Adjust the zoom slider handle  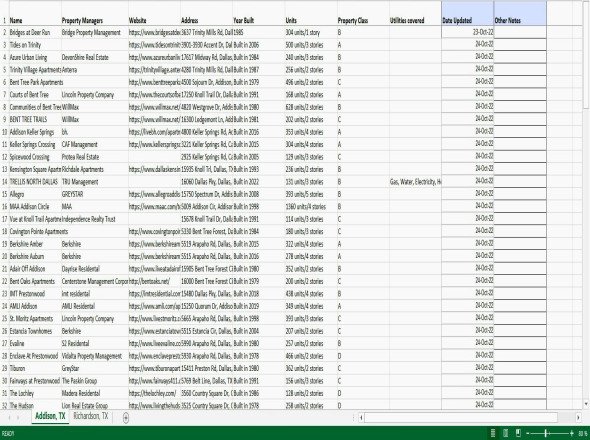click(545, 433)
